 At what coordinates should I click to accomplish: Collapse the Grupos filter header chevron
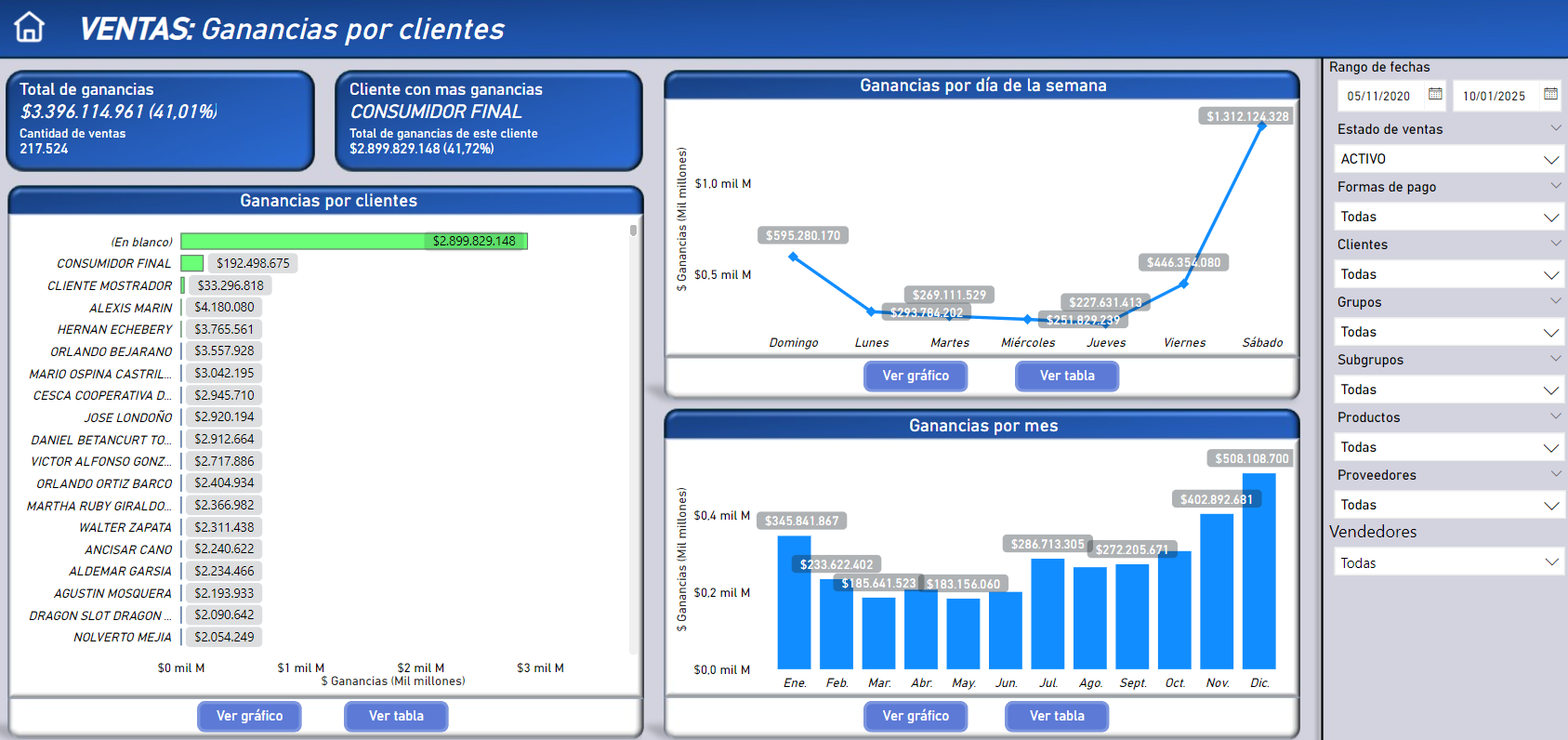pos(1555,300)
